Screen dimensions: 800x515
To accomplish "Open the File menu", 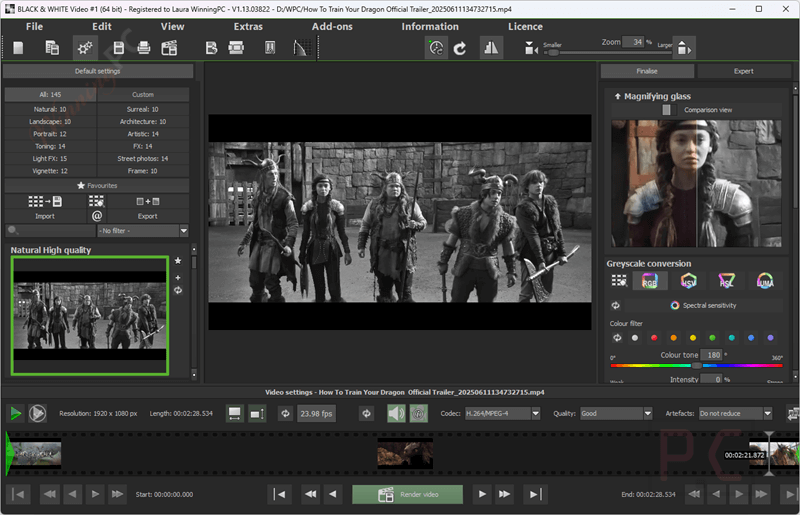I will (34, 27).
